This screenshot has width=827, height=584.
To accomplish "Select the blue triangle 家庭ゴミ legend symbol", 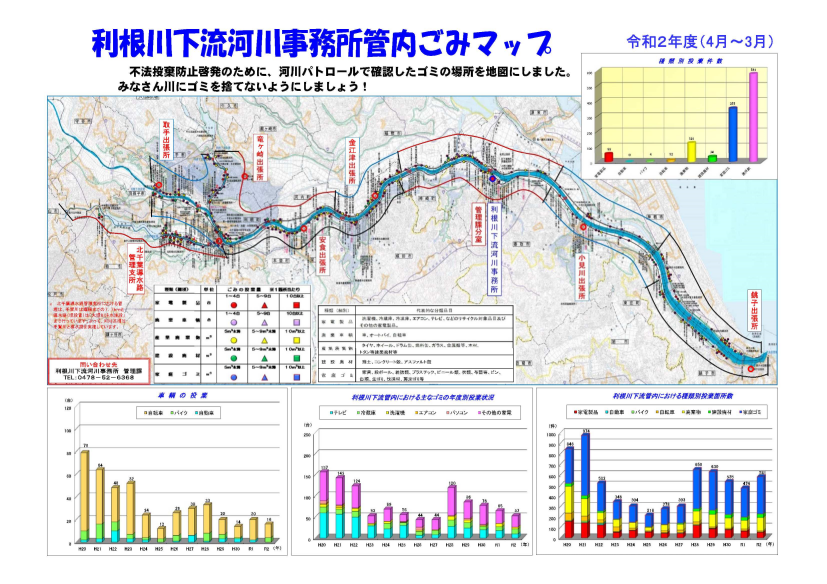I will pos(265,377).
